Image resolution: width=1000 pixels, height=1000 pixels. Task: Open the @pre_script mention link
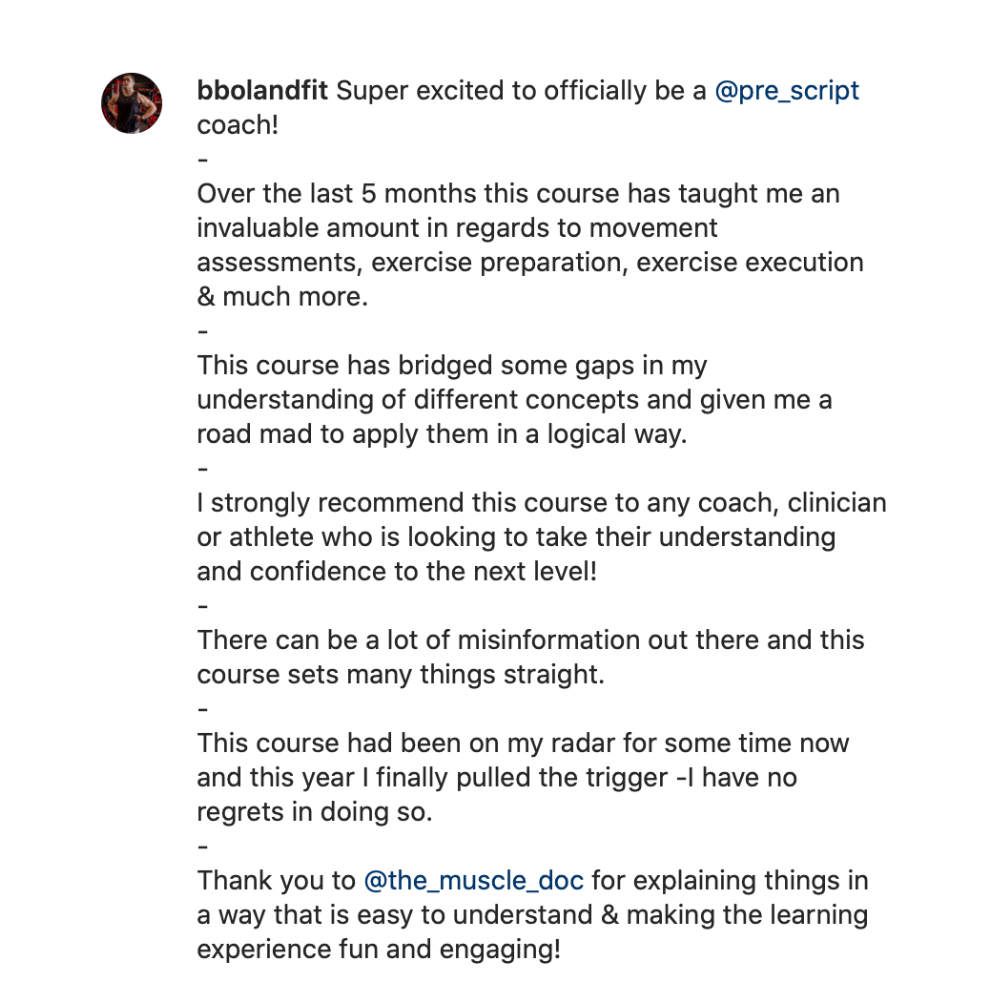[x=787, y=91]
